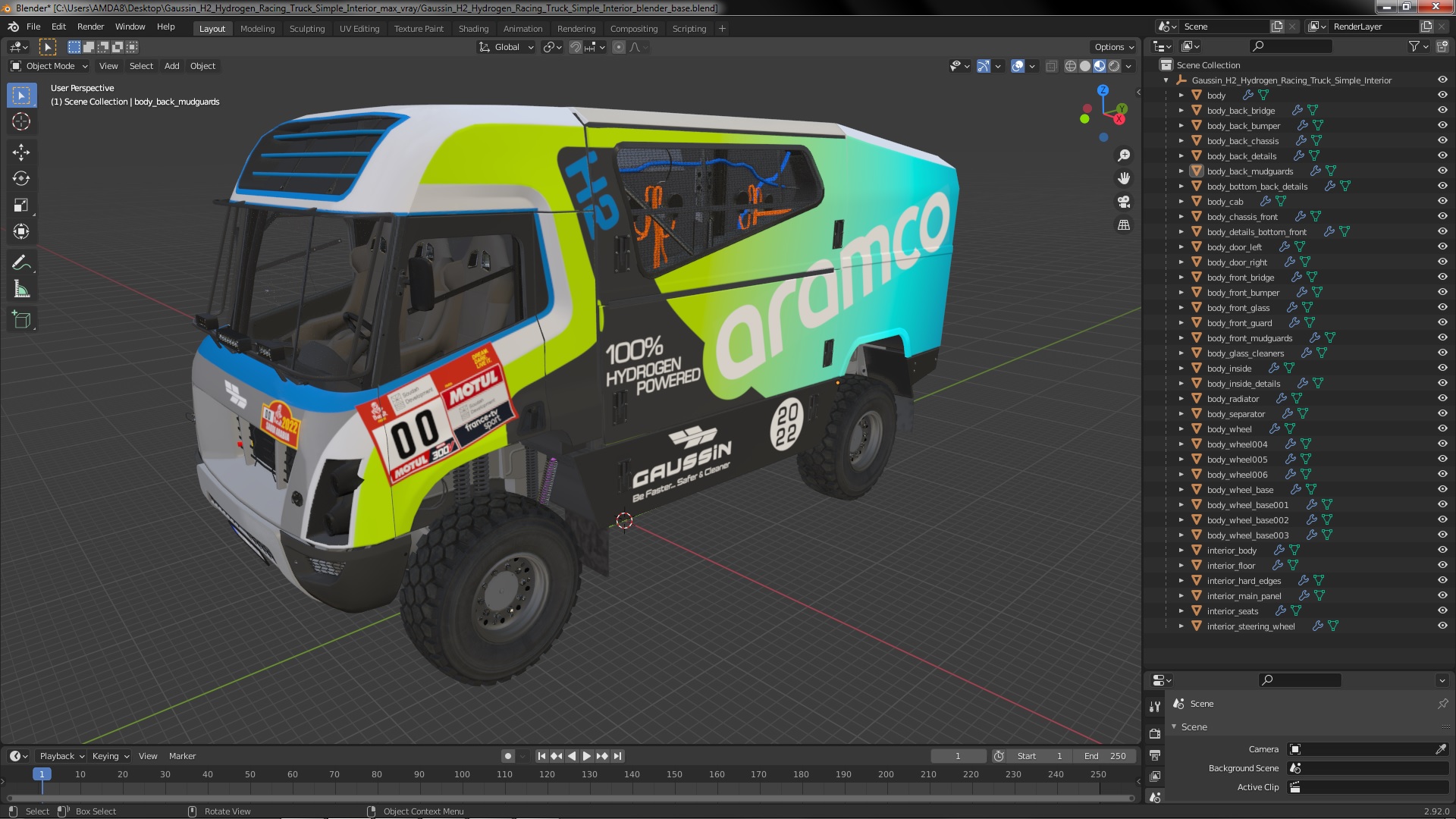
Task: Open Global transform orientation dropdown
Action: (x=507, y=47)
